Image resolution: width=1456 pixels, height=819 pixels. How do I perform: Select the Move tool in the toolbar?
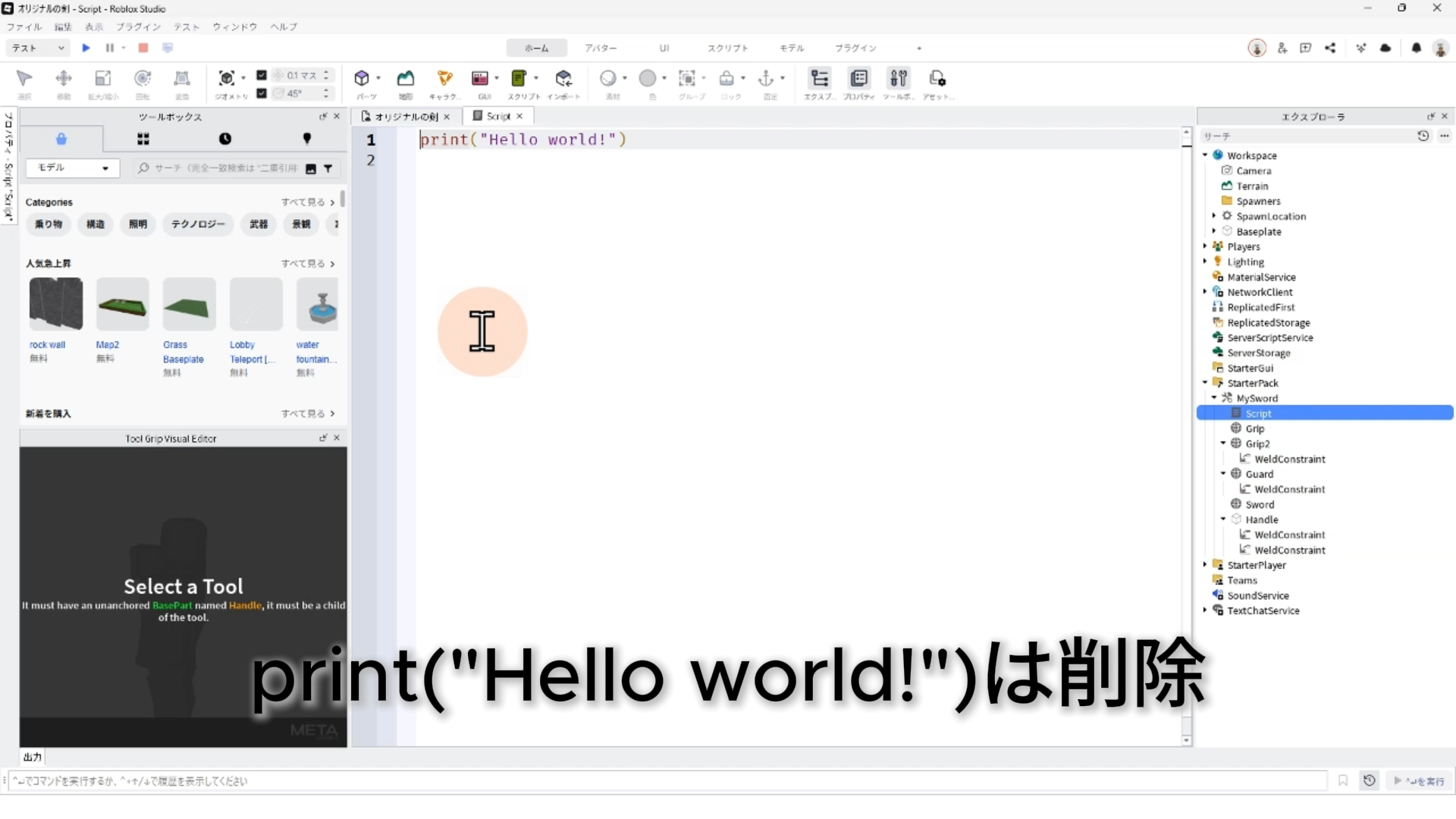[x=64, y=78]
